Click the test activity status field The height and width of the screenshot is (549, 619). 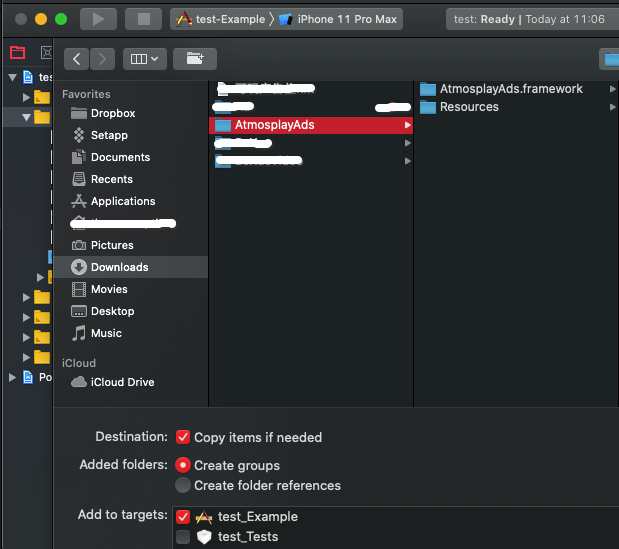[532, 19]
